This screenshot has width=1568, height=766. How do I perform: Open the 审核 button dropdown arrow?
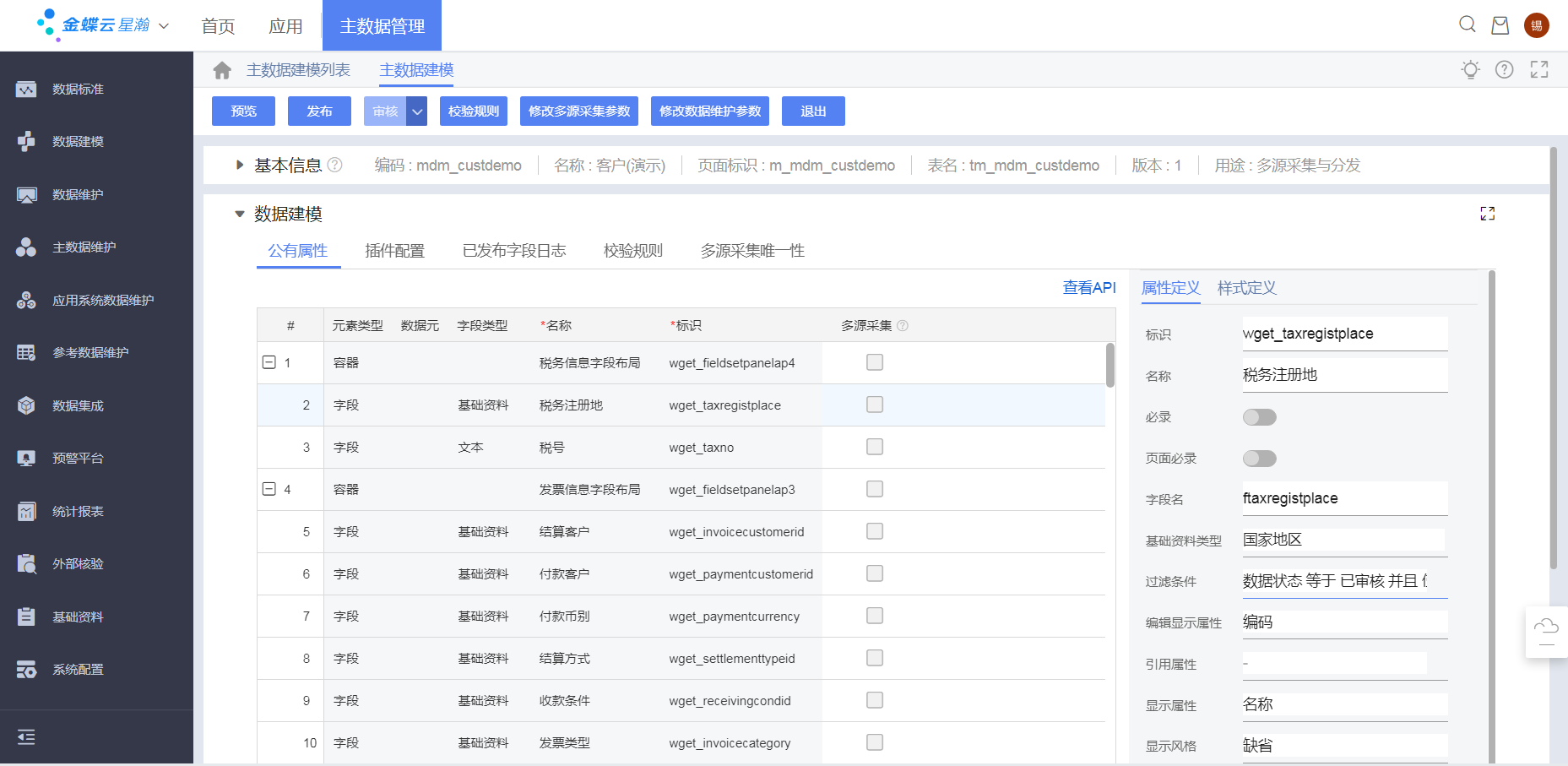(x=417, y=111)
